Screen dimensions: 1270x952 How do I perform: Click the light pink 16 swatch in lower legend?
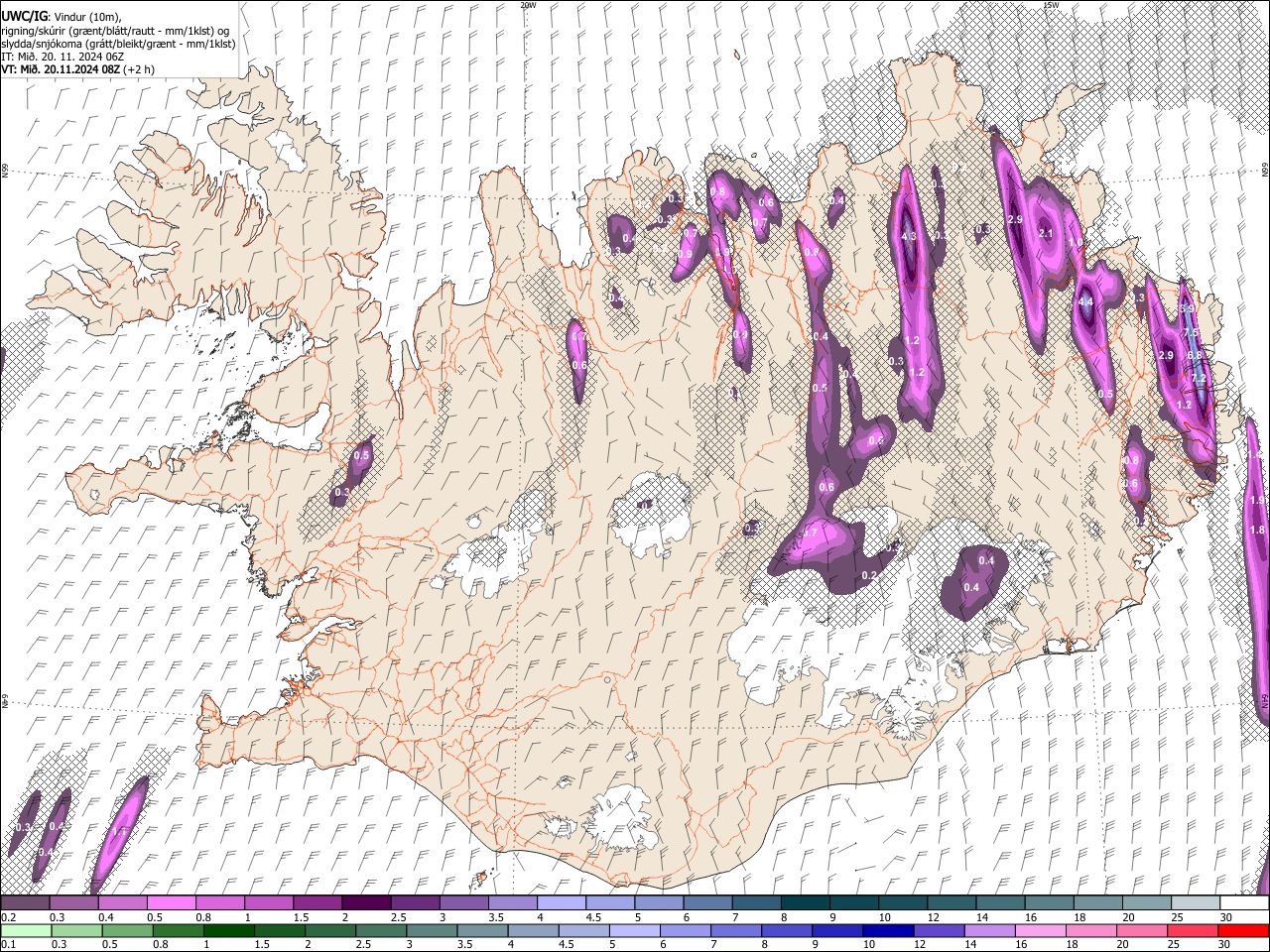tap(1040, 930)
